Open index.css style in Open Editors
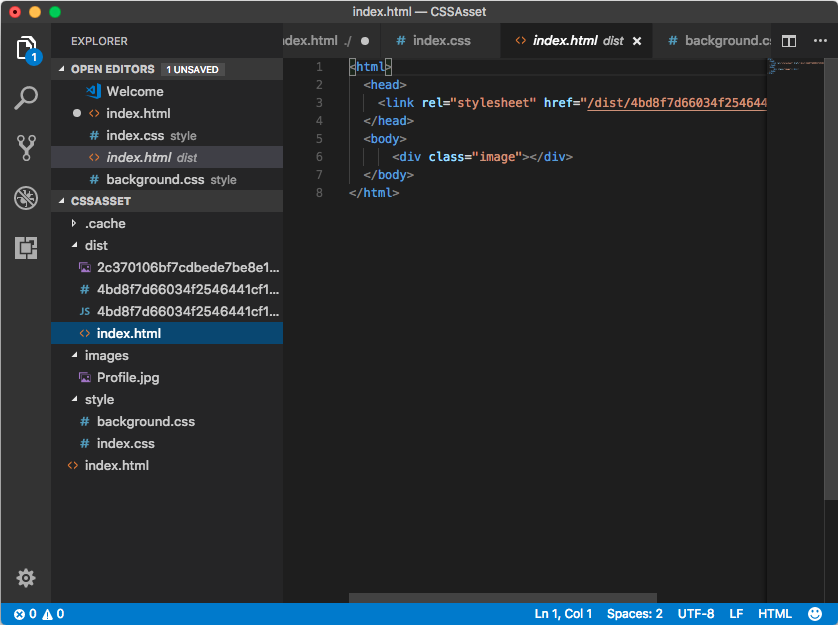Image resolution: width=838 pixels, height=625 pixels. click(x=167, y=135)
